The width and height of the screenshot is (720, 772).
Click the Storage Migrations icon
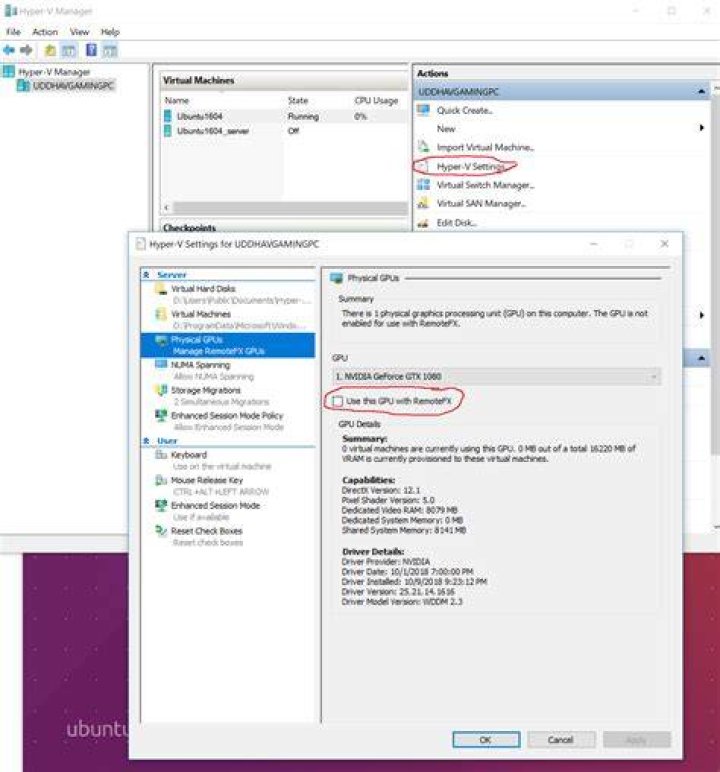tap(161, 390)
